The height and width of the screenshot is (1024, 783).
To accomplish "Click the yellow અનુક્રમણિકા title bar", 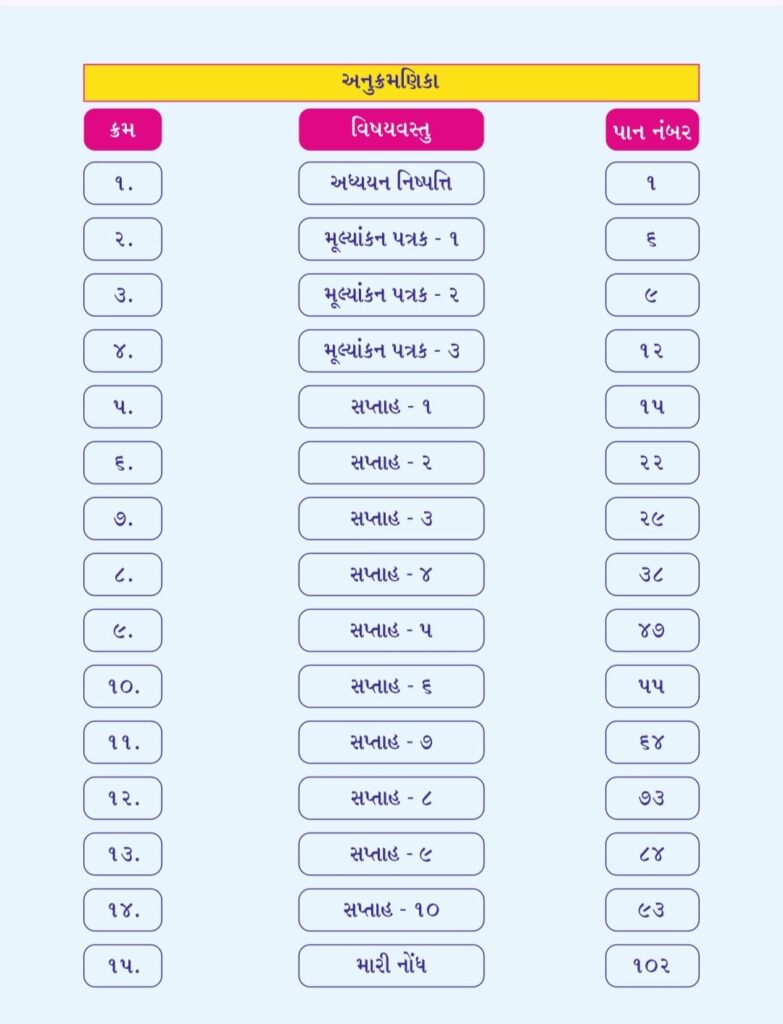I will coord(391,83).
